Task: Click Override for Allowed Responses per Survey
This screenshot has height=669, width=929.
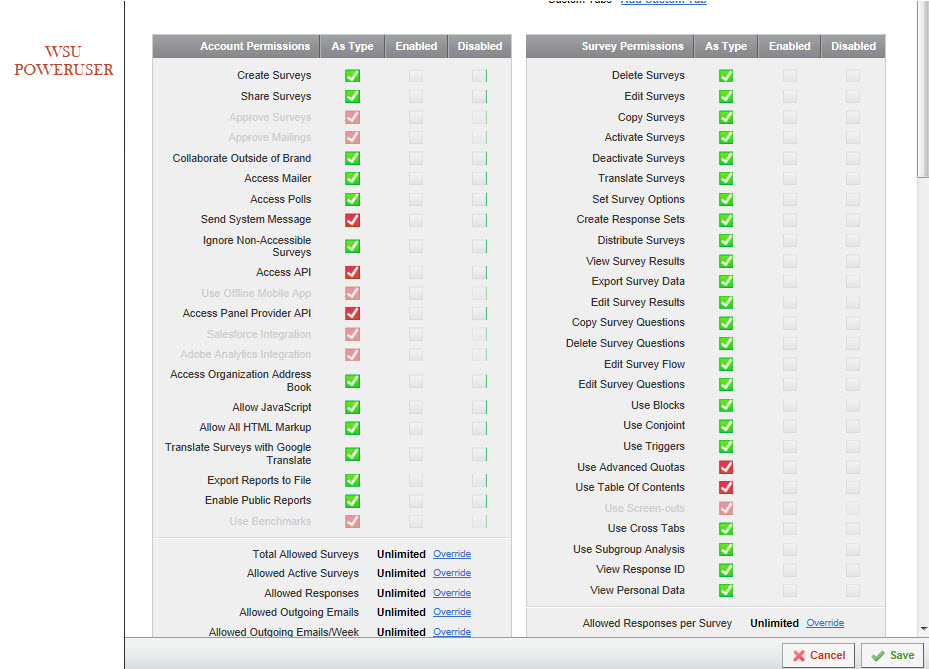Action: click(x=825, y=623)
